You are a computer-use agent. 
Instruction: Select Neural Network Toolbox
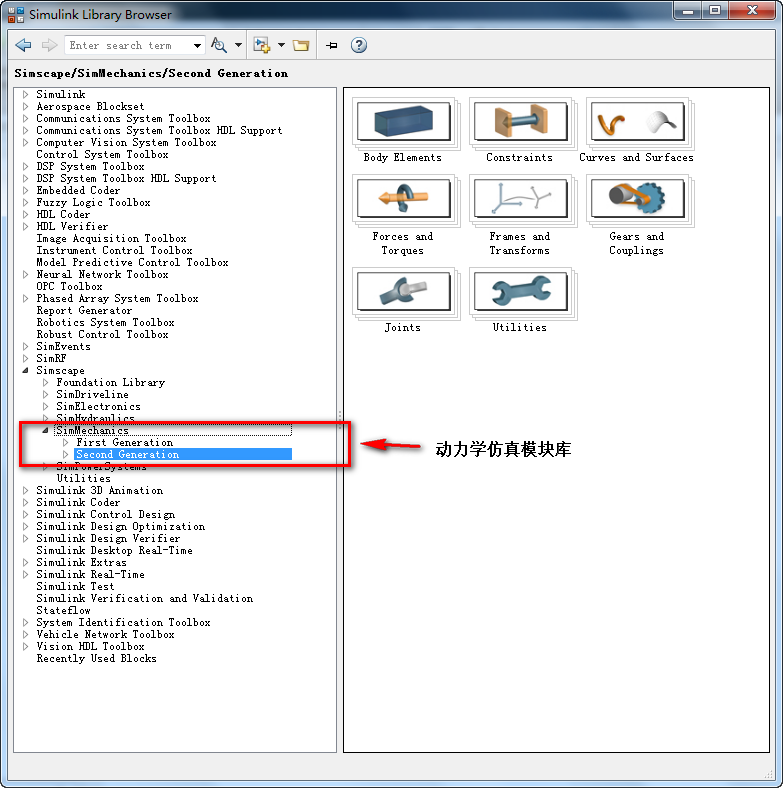click(x=103, y=274)
